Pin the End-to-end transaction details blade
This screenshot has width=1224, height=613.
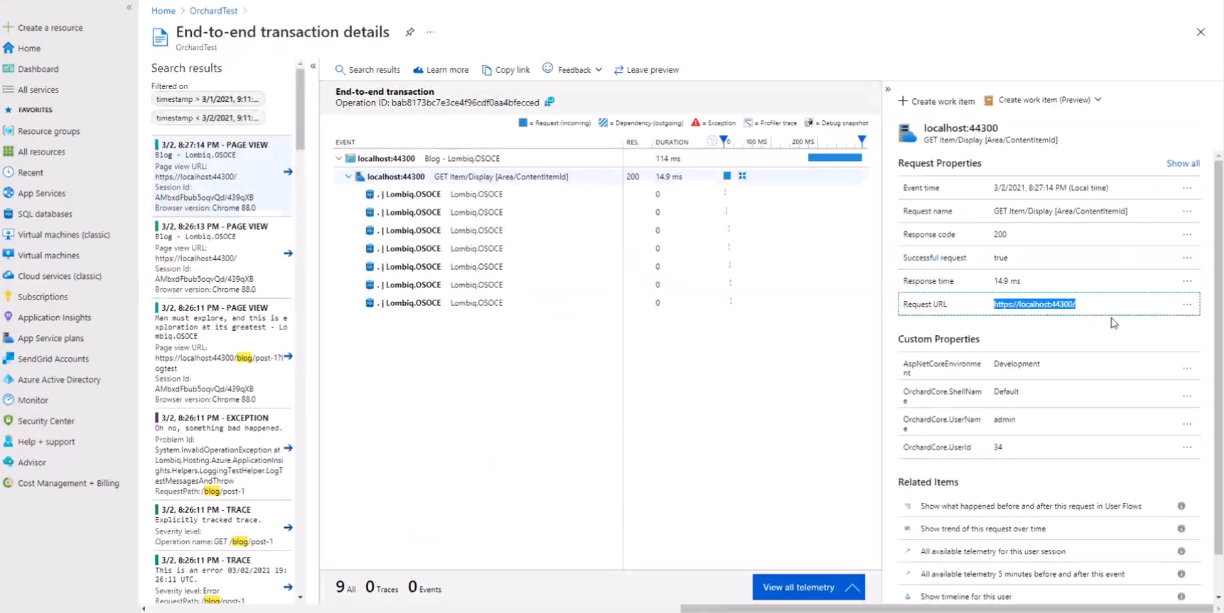pyautogui.click(x=410, y=32)
